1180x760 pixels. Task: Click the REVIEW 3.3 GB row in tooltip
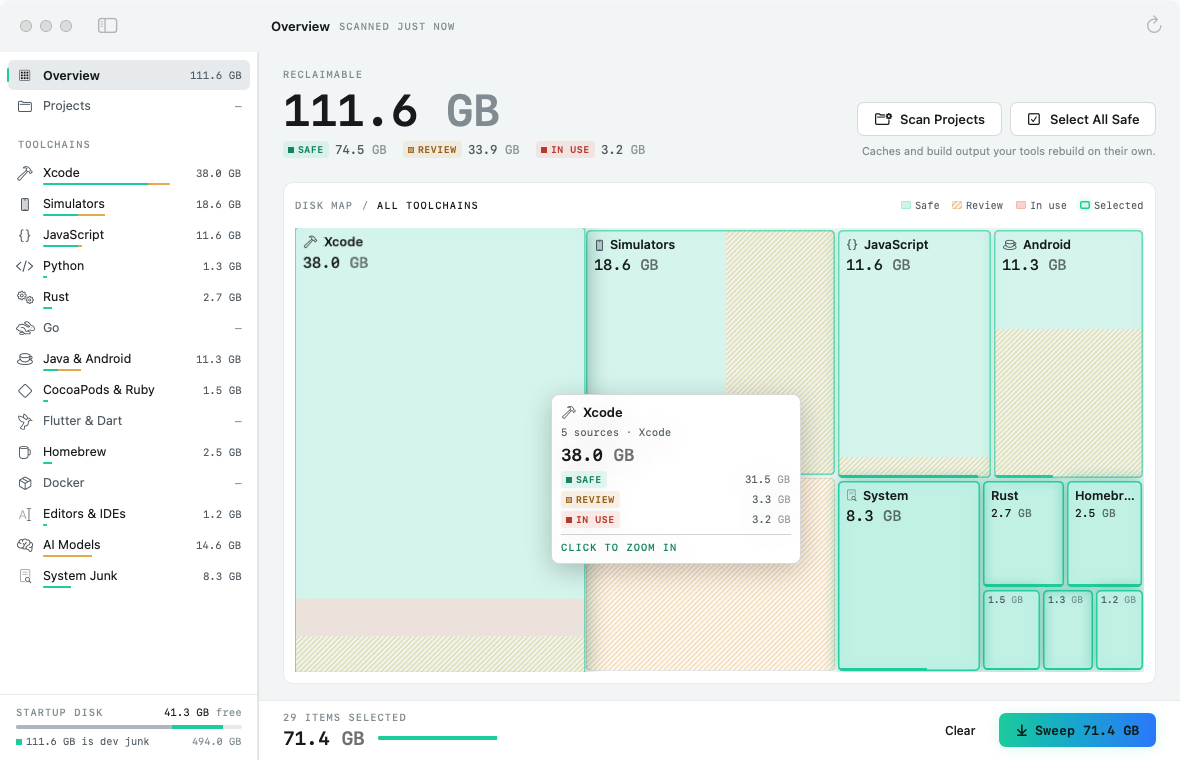tap(676, 500)
